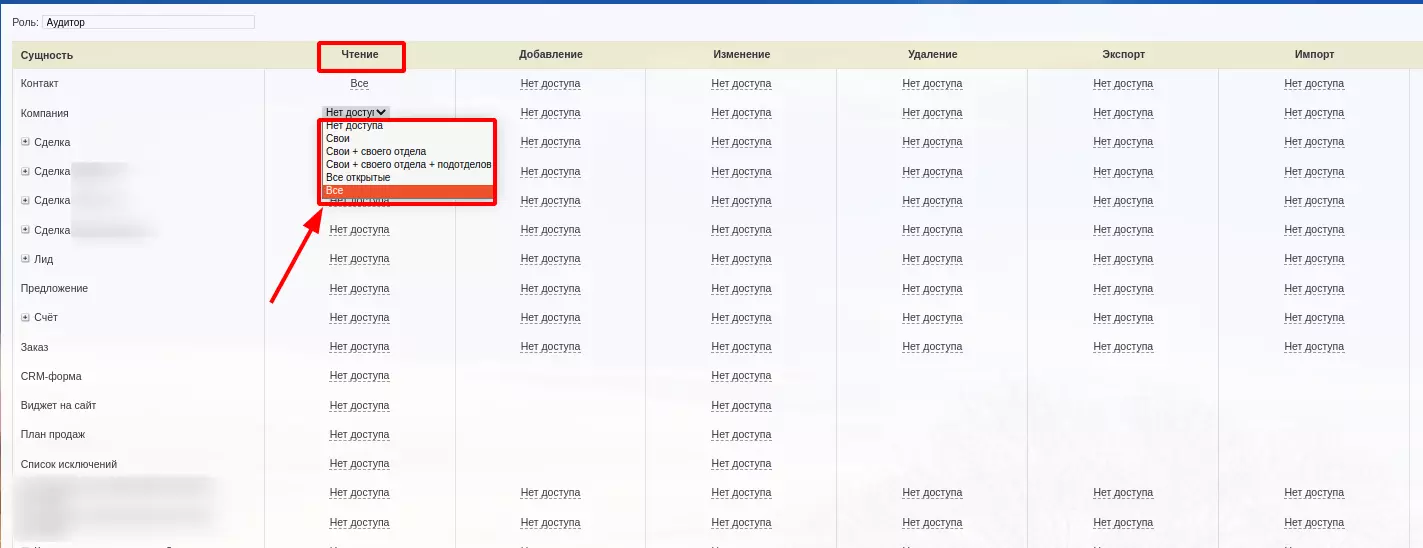
Task: Edit Компания Удаление permission
Action: [932, 113]
